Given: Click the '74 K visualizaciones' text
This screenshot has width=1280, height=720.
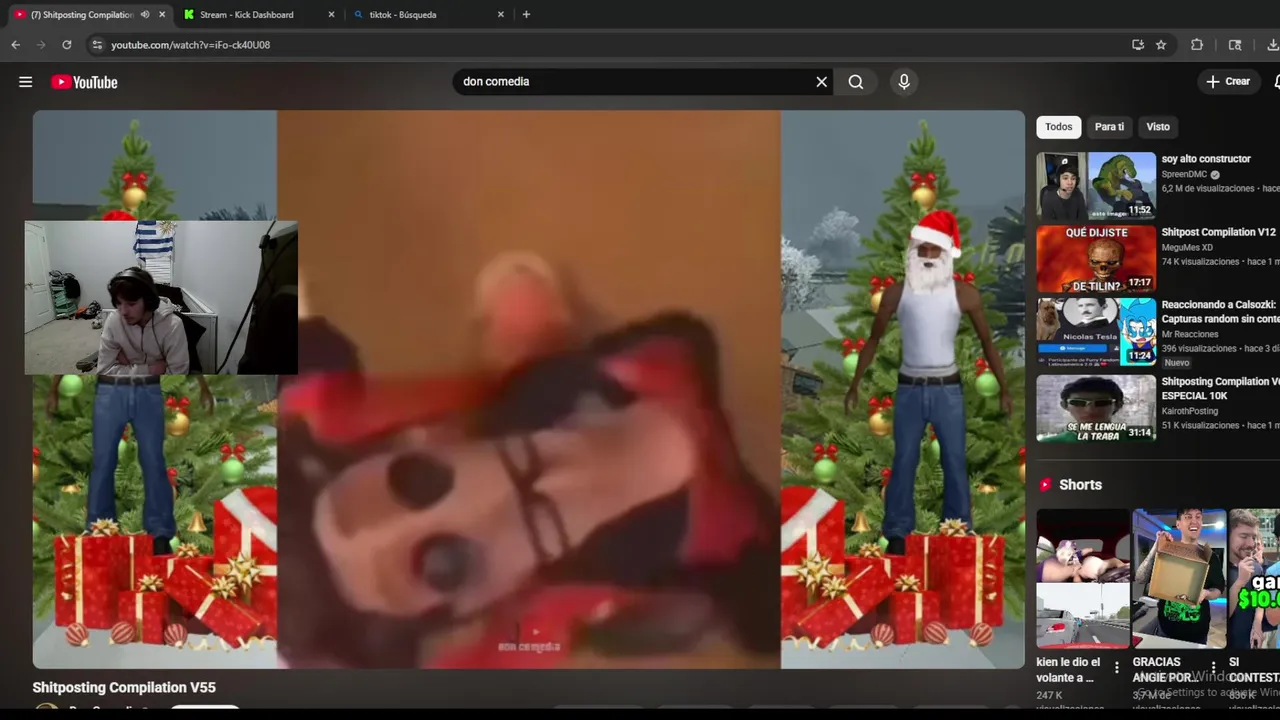Looking at the screenshot, I should 1201,262.
